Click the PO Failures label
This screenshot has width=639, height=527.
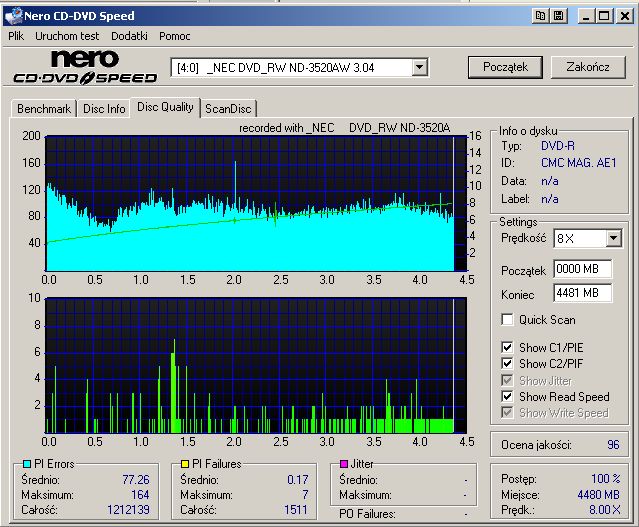click(x=367, y=514)
